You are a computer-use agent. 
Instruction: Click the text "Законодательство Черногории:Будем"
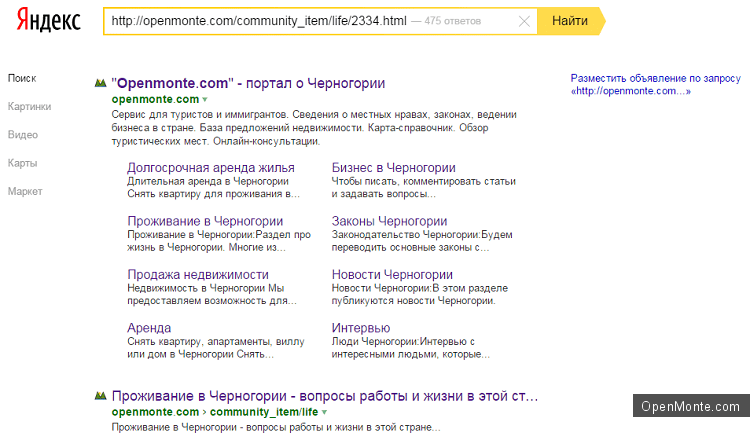422,235
